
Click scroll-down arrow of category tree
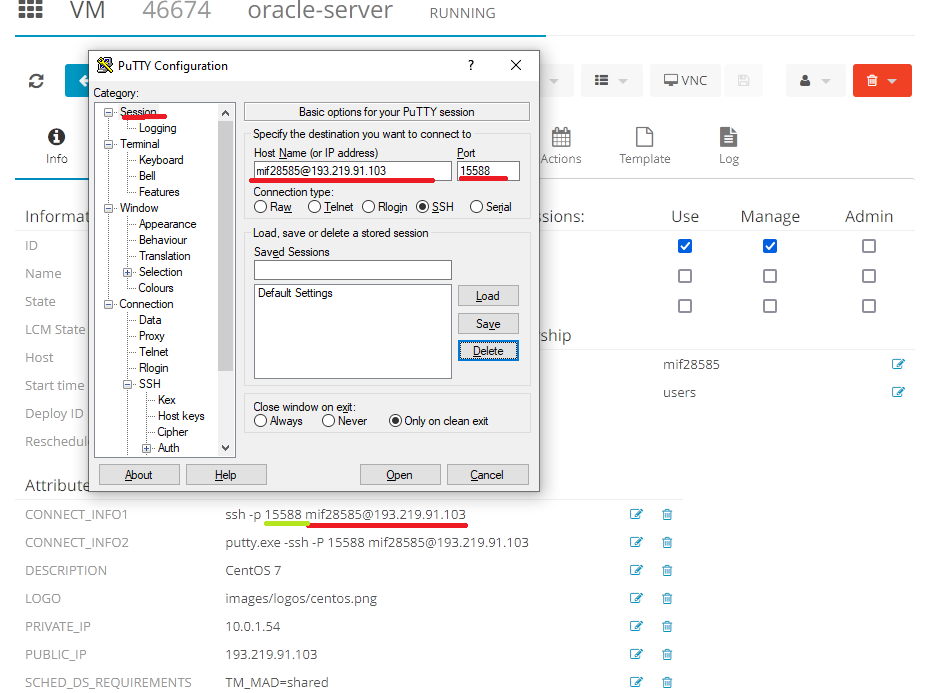pyautogui.click(x=225, y=448)
